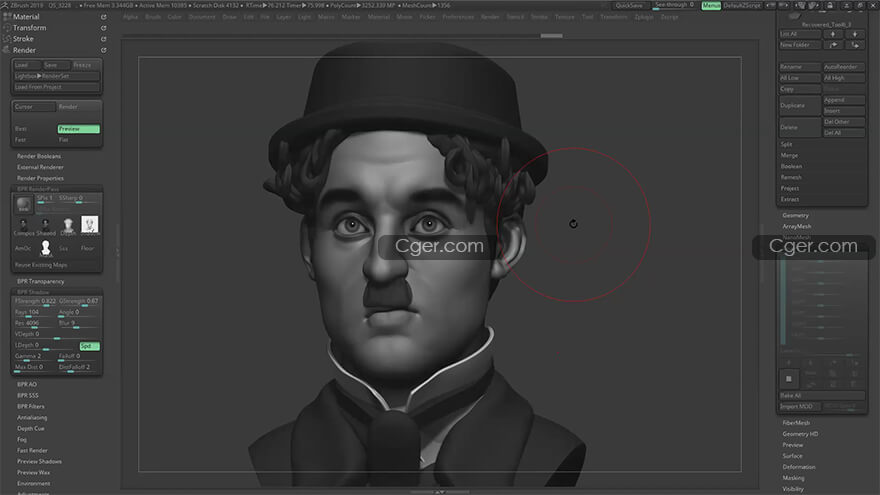This screenshot has width=880, height=495.
Task: Select the Composite render pass thumbnail
Action: tap(23, 225)
